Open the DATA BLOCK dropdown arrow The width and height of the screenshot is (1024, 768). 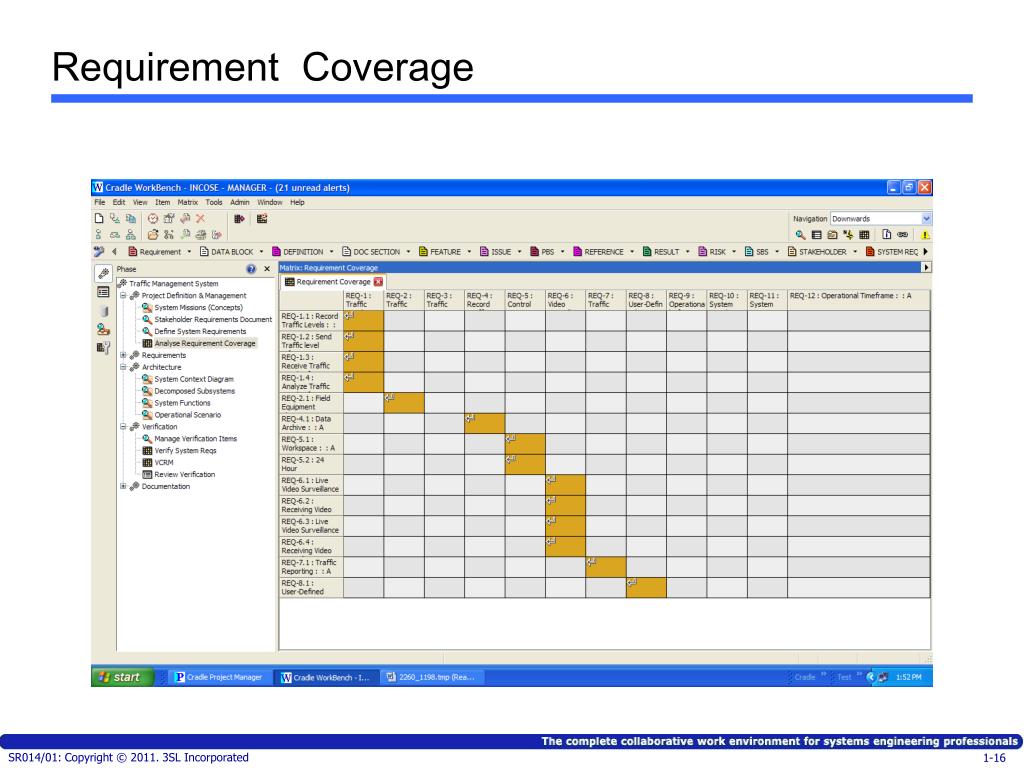pyautogui.click(x=261, y=251)
